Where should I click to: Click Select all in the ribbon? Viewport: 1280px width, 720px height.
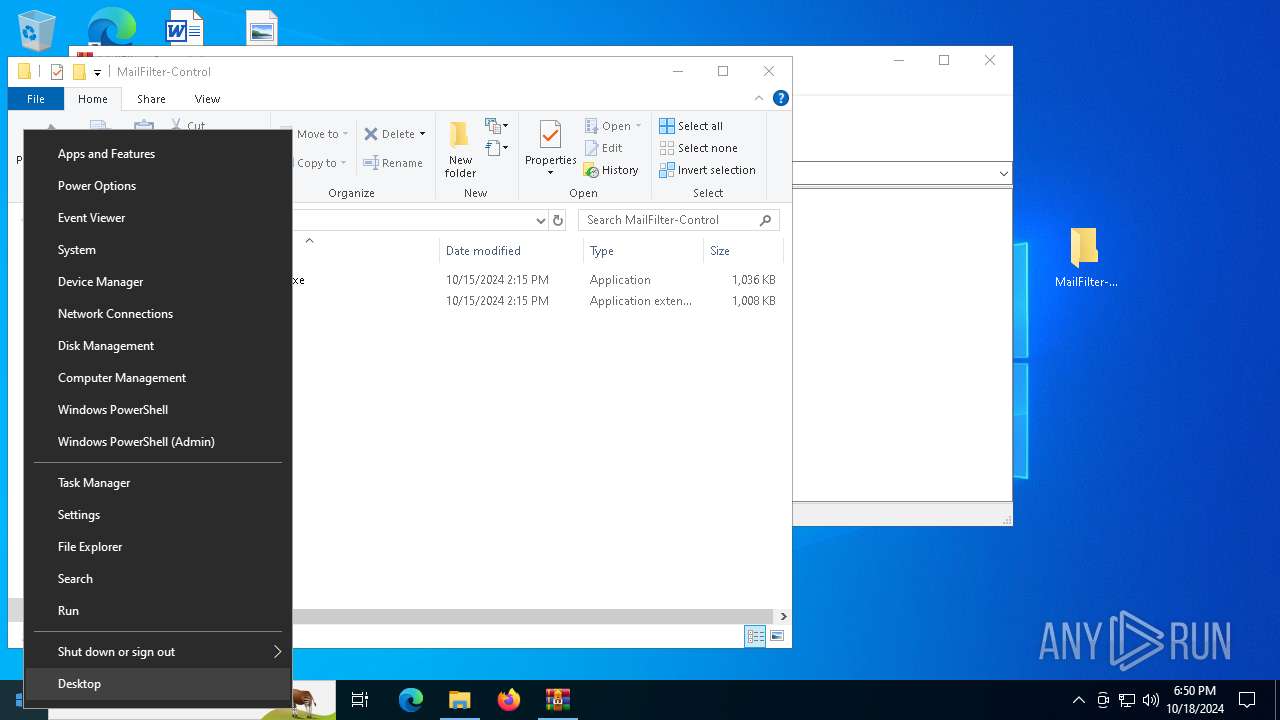[691, 126]
